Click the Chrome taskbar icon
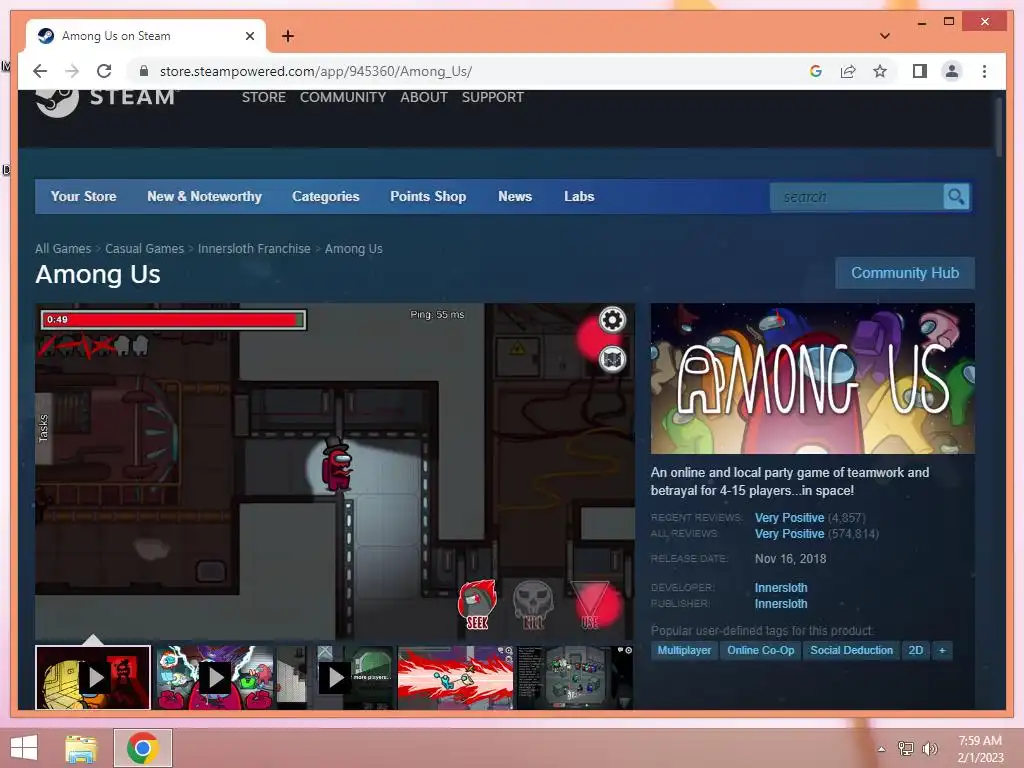The image size is (1024, 768). click(x=143, y=748)
